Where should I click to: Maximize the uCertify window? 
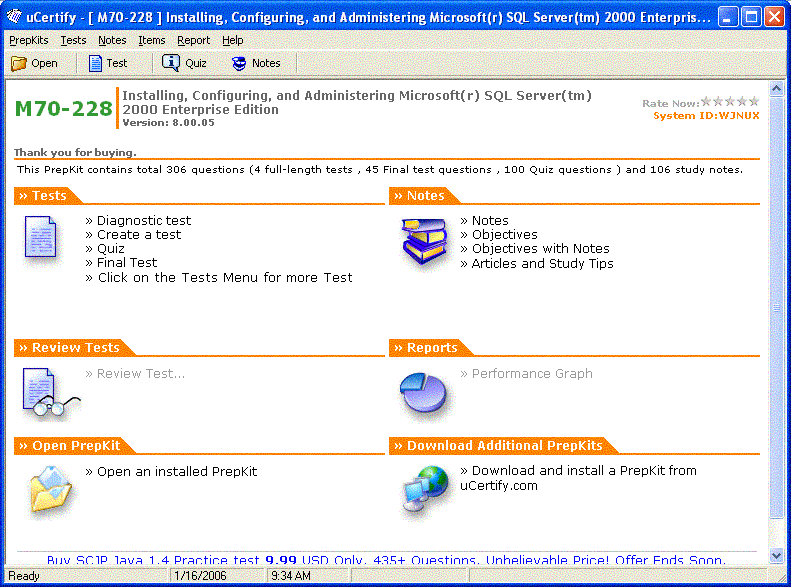[x=751, y=17]
